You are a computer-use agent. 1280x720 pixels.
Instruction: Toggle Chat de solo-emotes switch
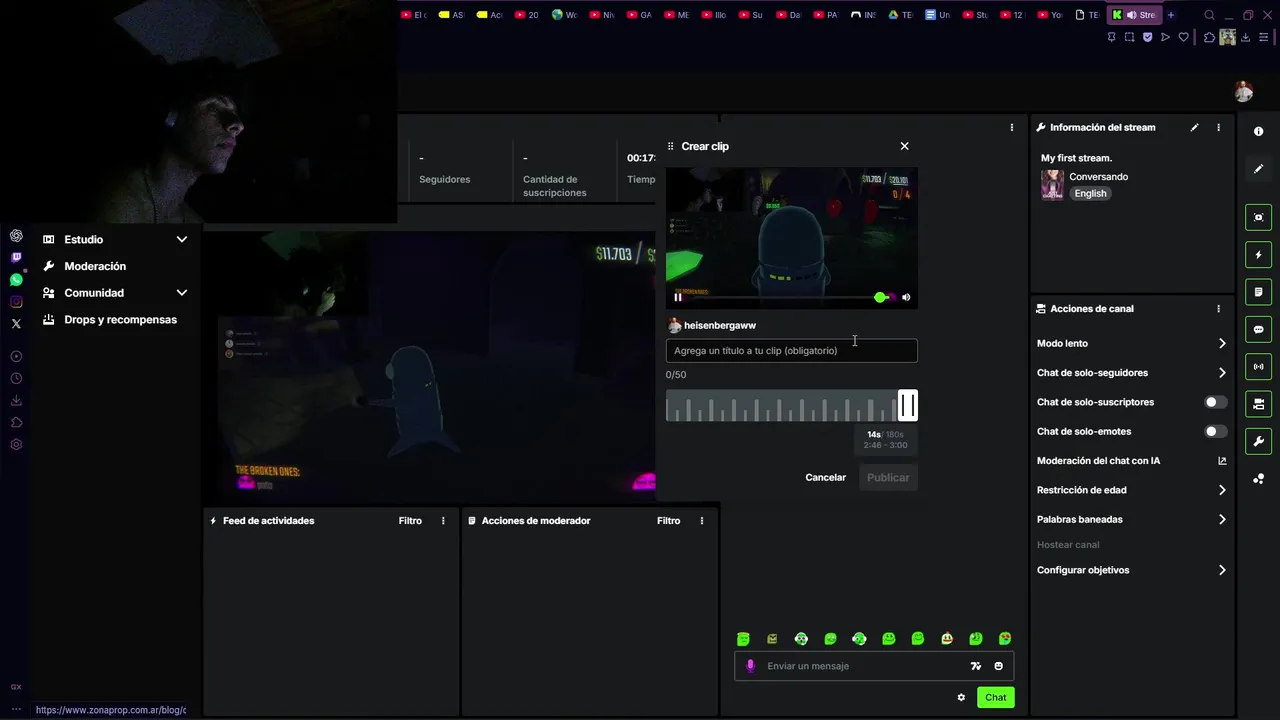[1215, 432]
